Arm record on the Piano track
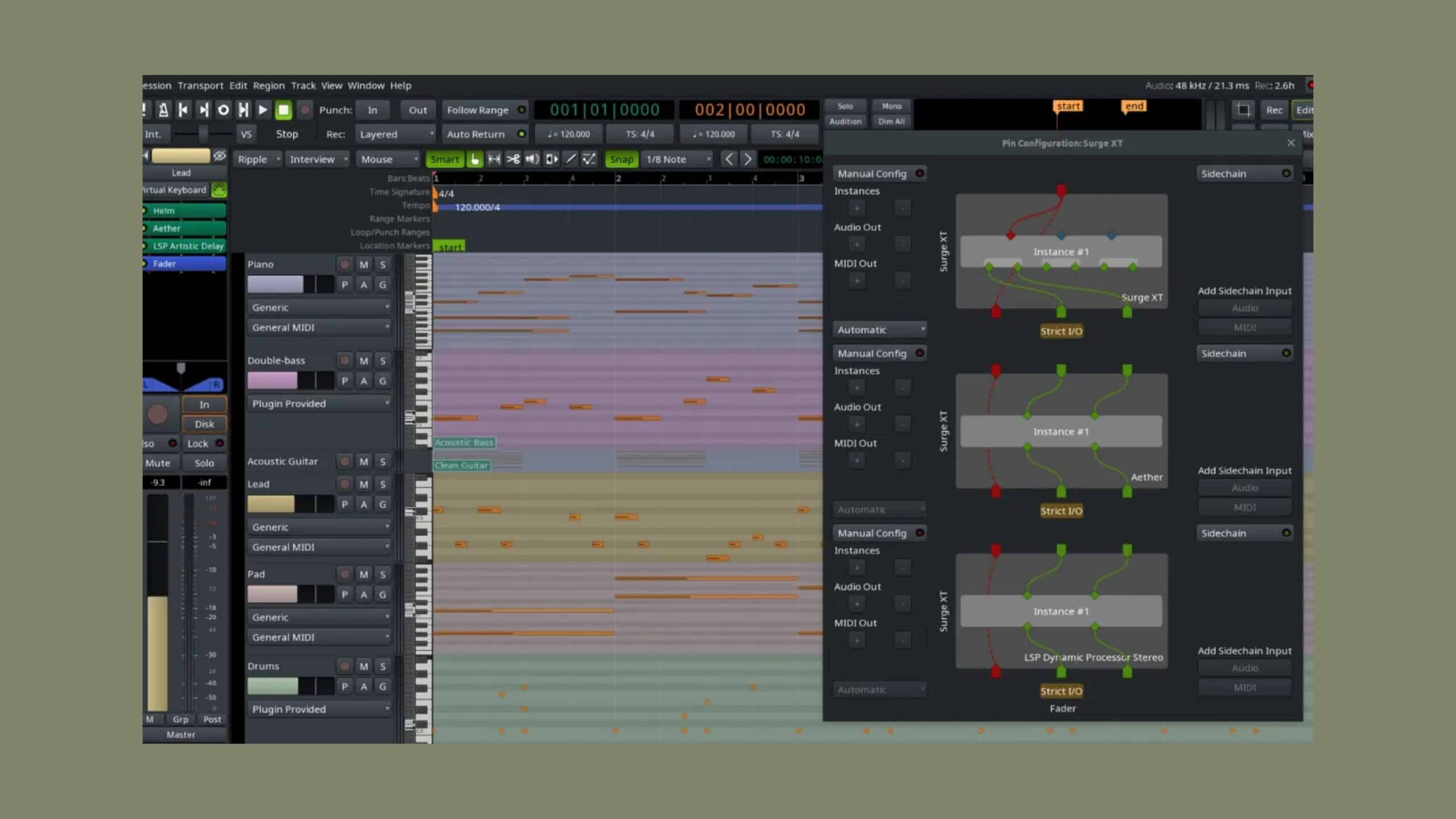The height and width of the screenshot is (819, 1456). click(344, 264)
